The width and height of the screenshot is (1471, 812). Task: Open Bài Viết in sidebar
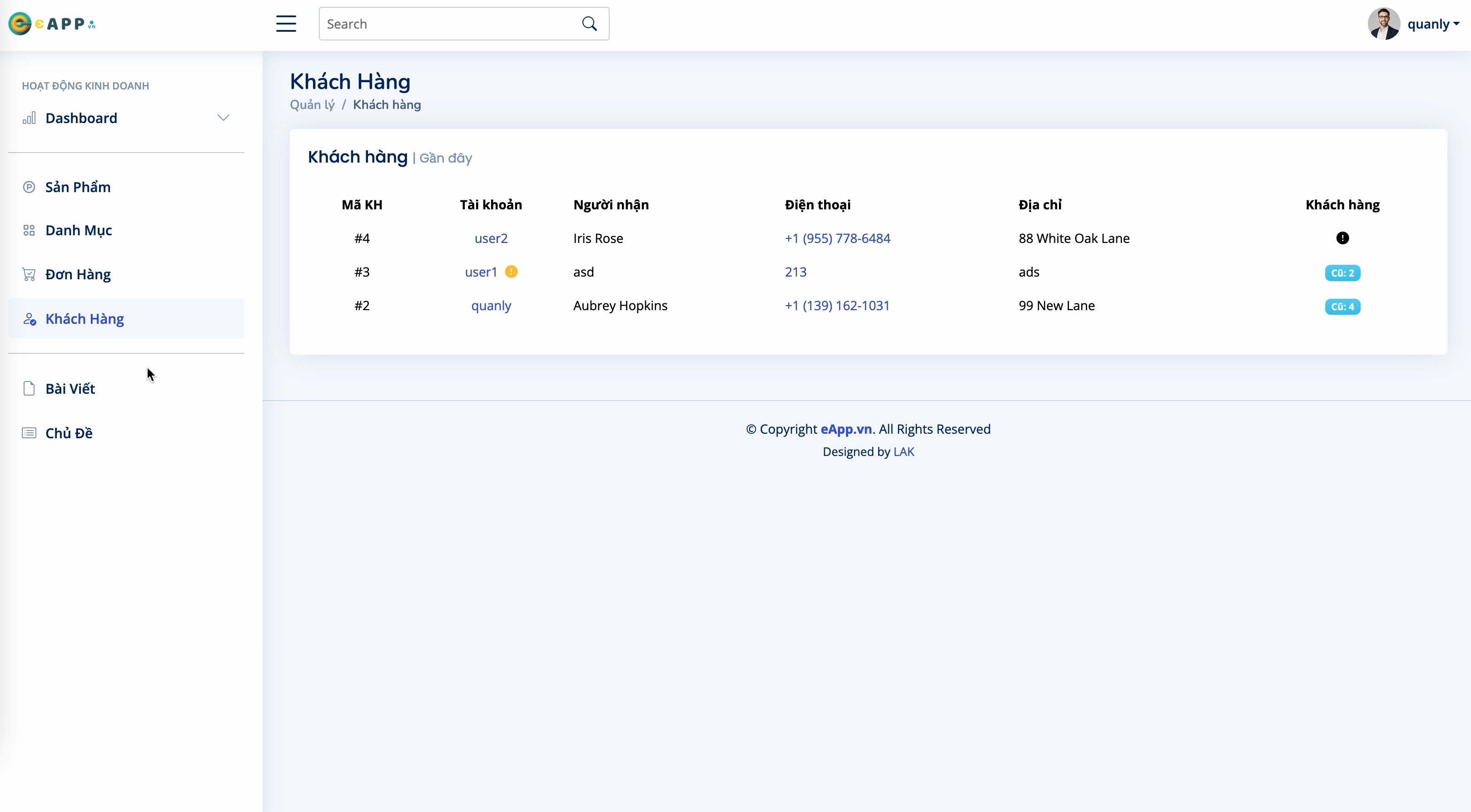(70, 389)
